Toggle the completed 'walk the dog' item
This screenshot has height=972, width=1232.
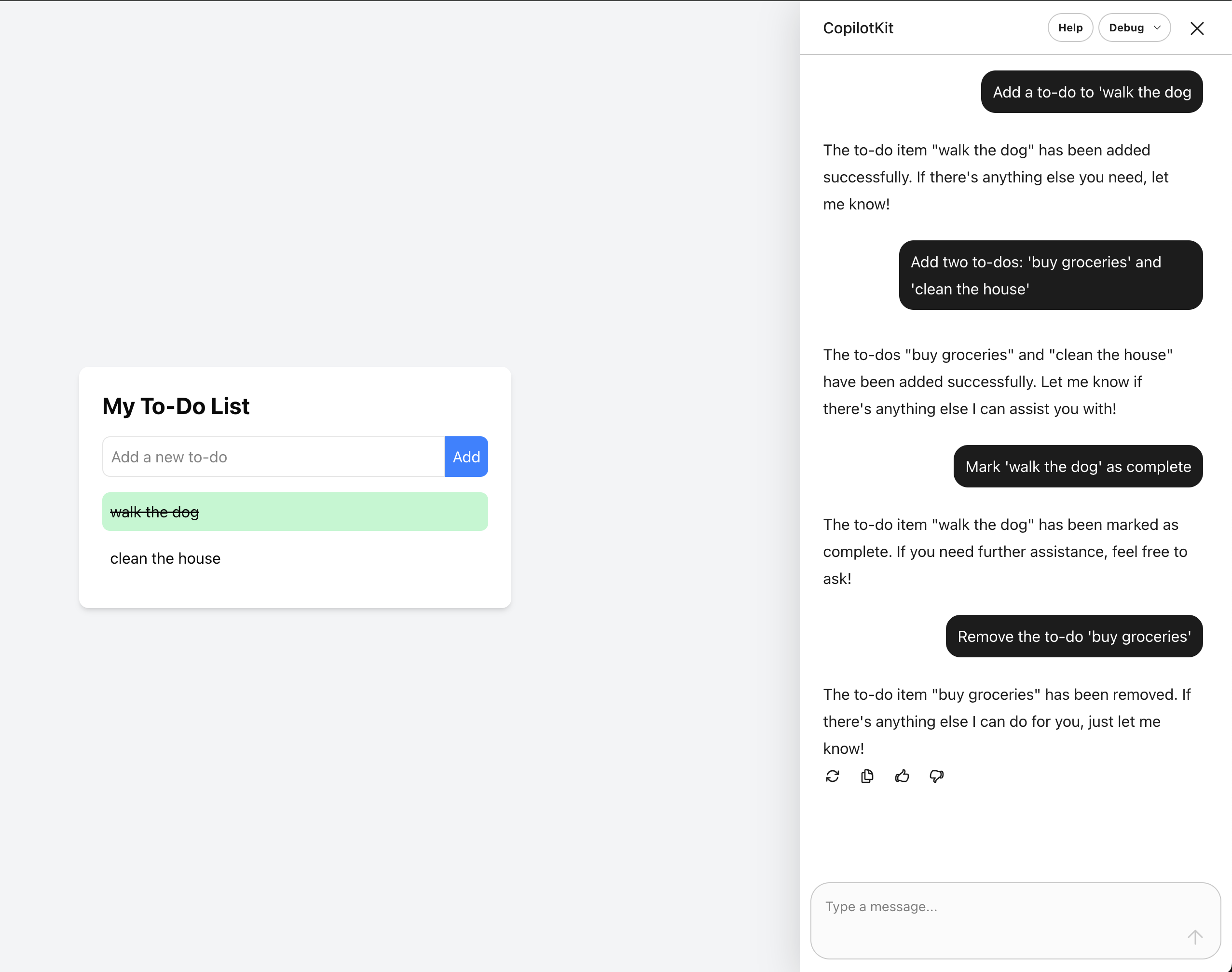pos(295,512)
